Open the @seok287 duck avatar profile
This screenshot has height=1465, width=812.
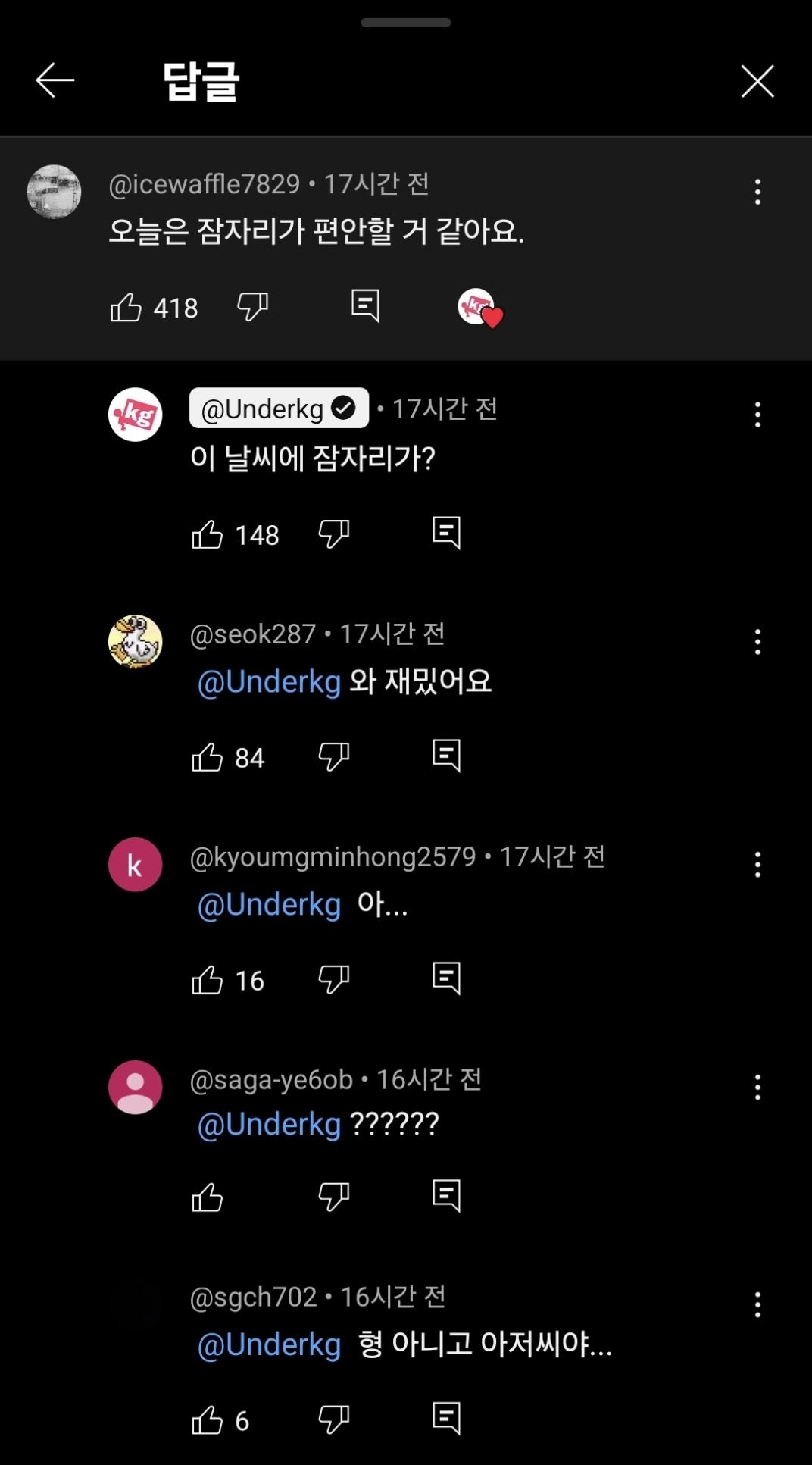point(136,641)
